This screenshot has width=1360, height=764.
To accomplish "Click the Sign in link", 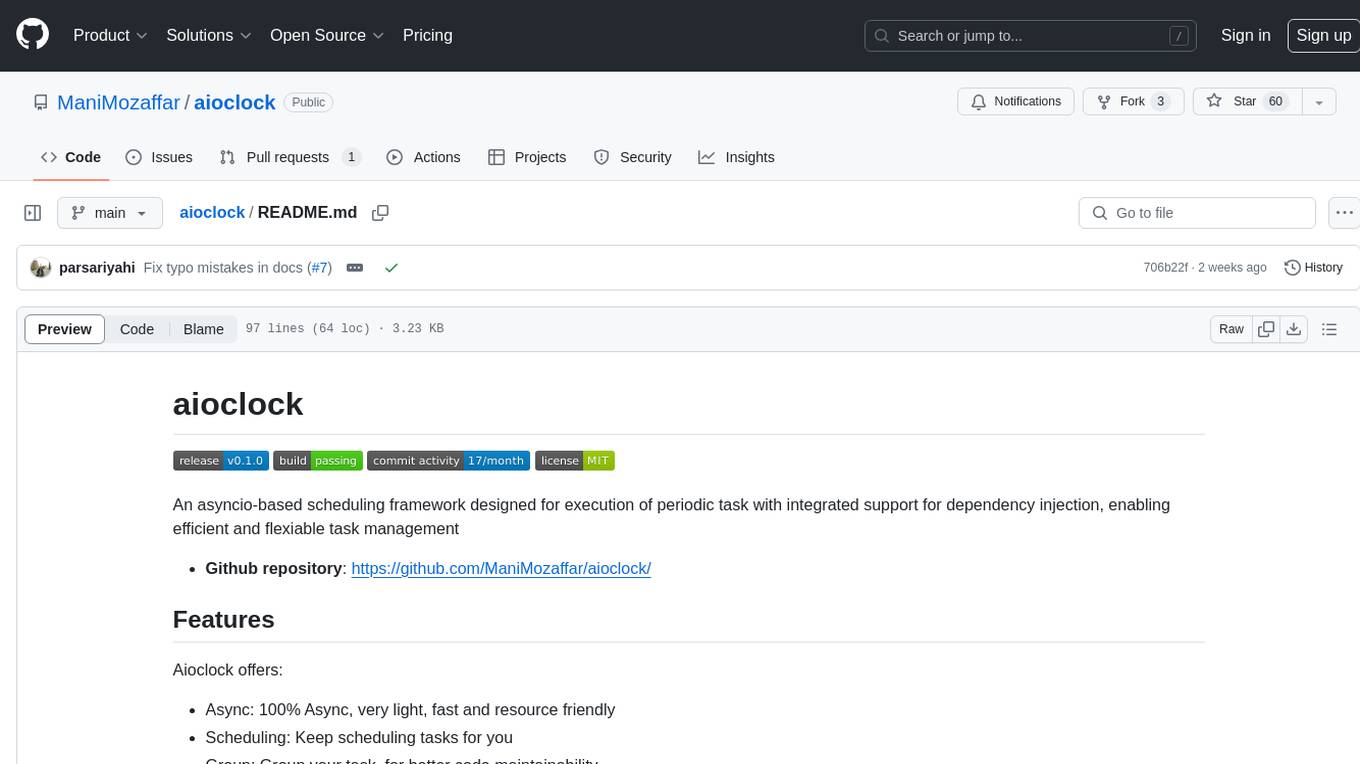I will pyautogui.click(x=1245, y=35).
